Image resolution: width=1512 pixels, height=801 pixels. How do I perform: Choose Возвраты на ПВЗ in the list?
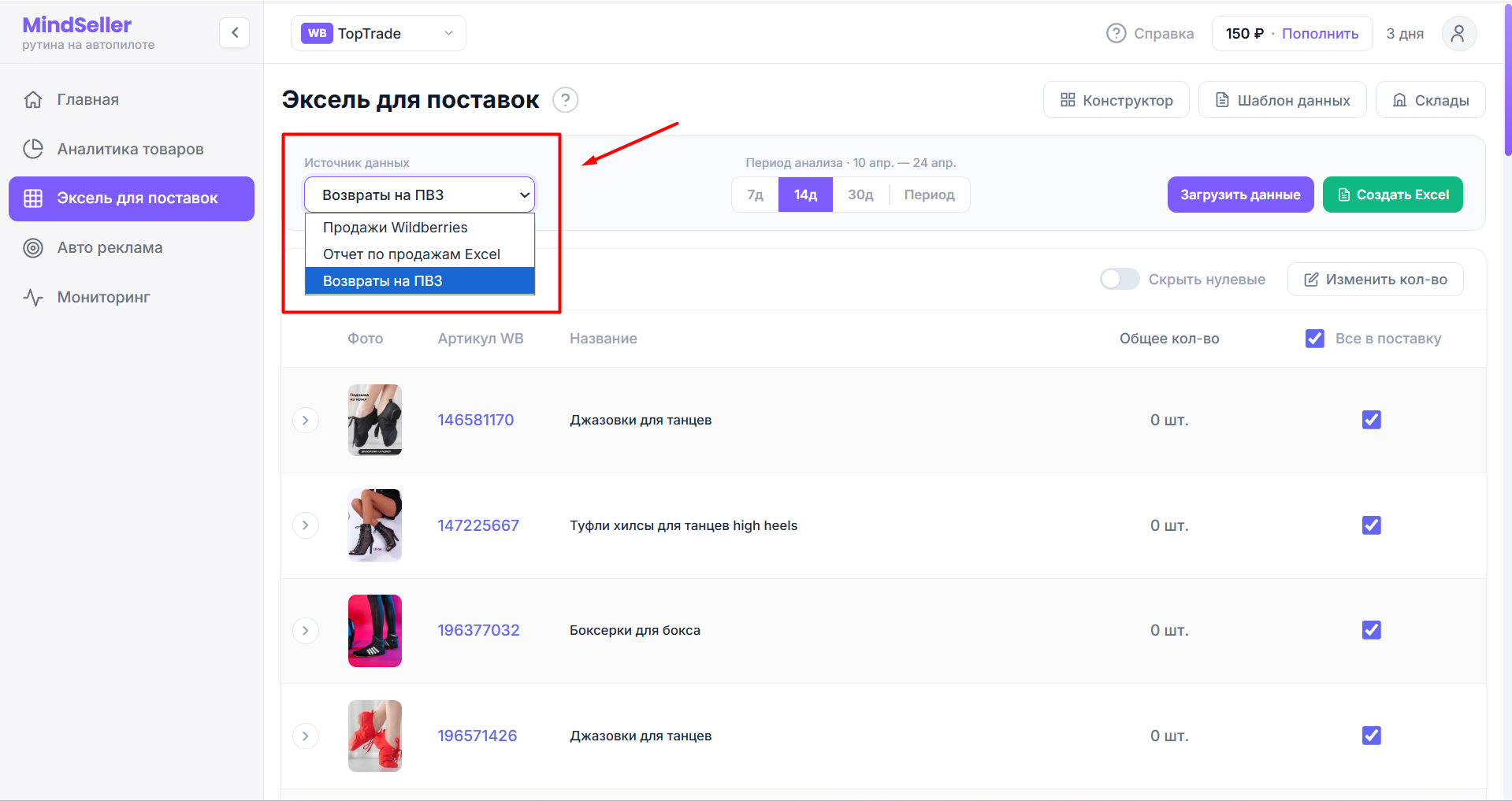419,281
